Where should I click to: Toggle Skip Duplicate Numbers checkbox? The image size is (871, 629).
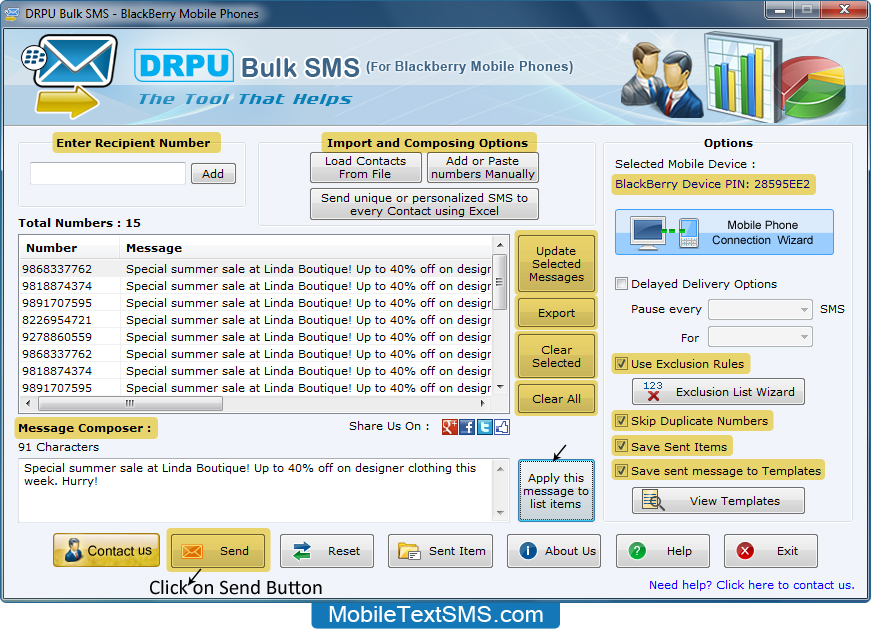[x=622, y=421]
